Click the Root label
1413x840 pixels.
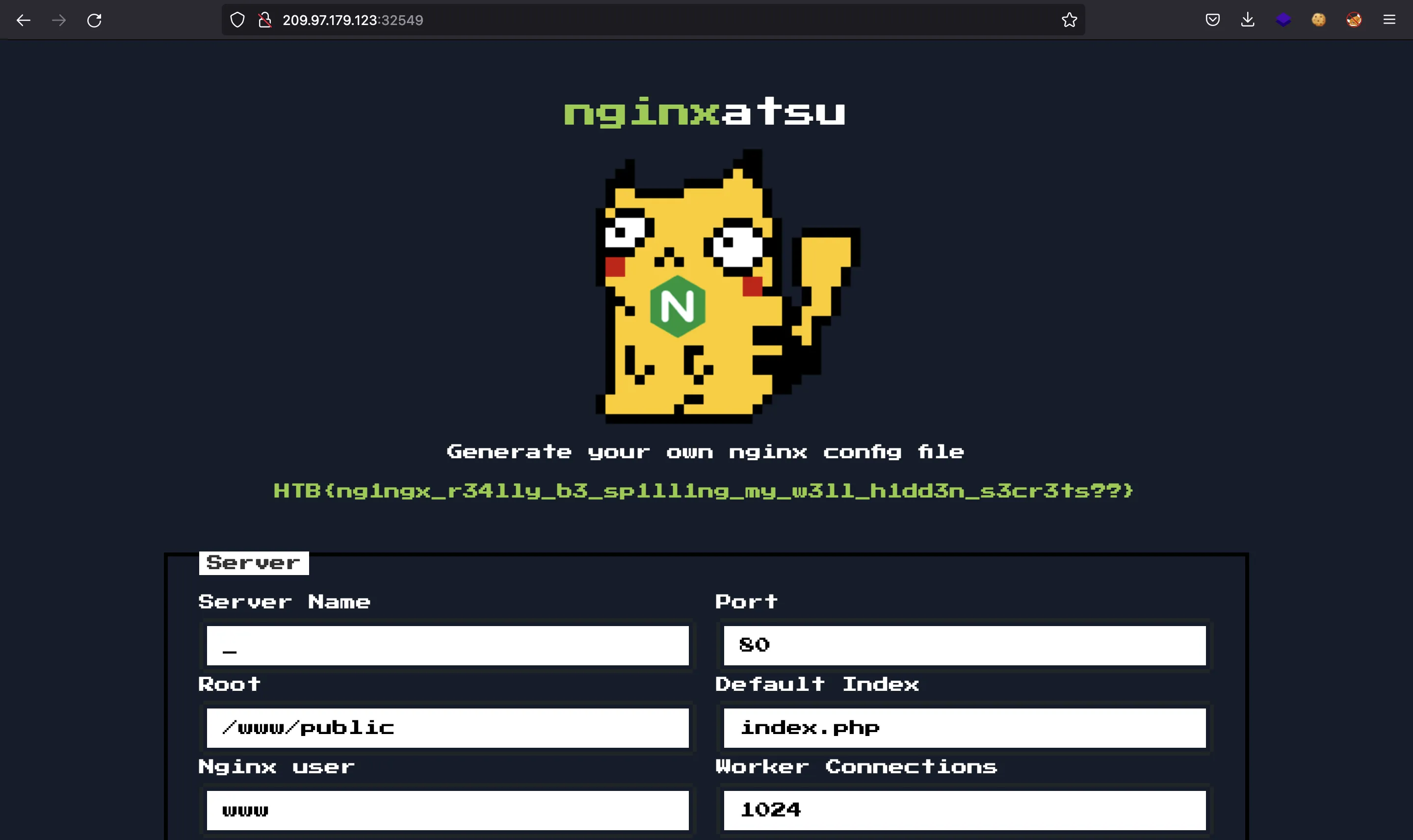(x=229, y=684)
